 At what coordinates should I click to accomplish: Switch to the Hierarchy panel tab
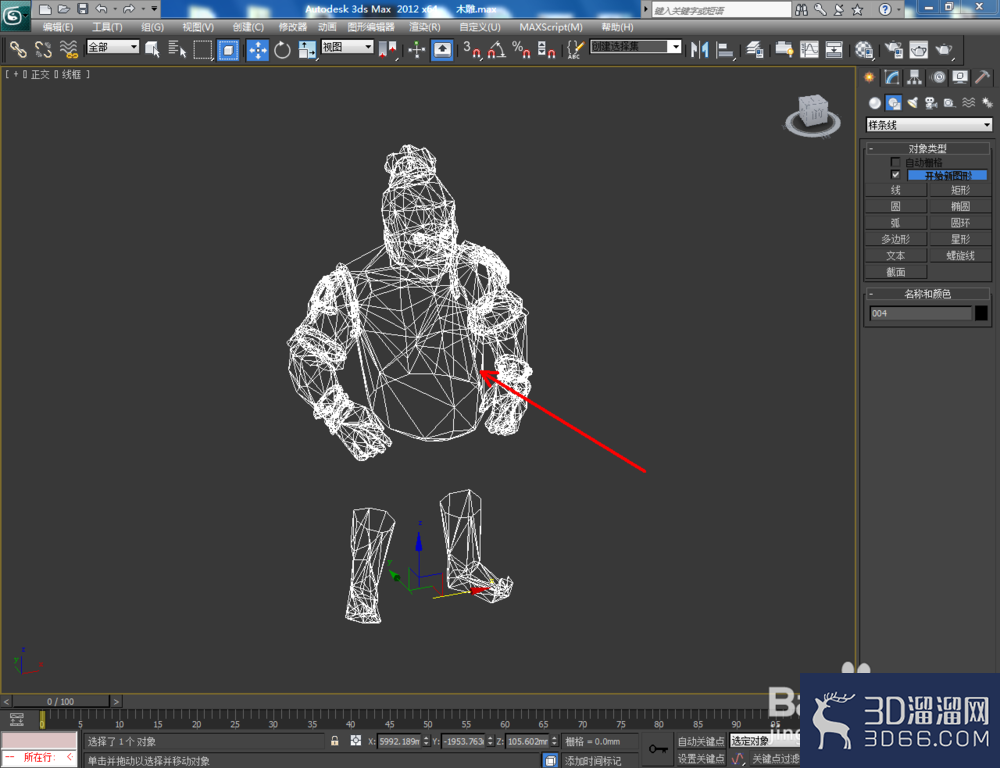[915, 78]
